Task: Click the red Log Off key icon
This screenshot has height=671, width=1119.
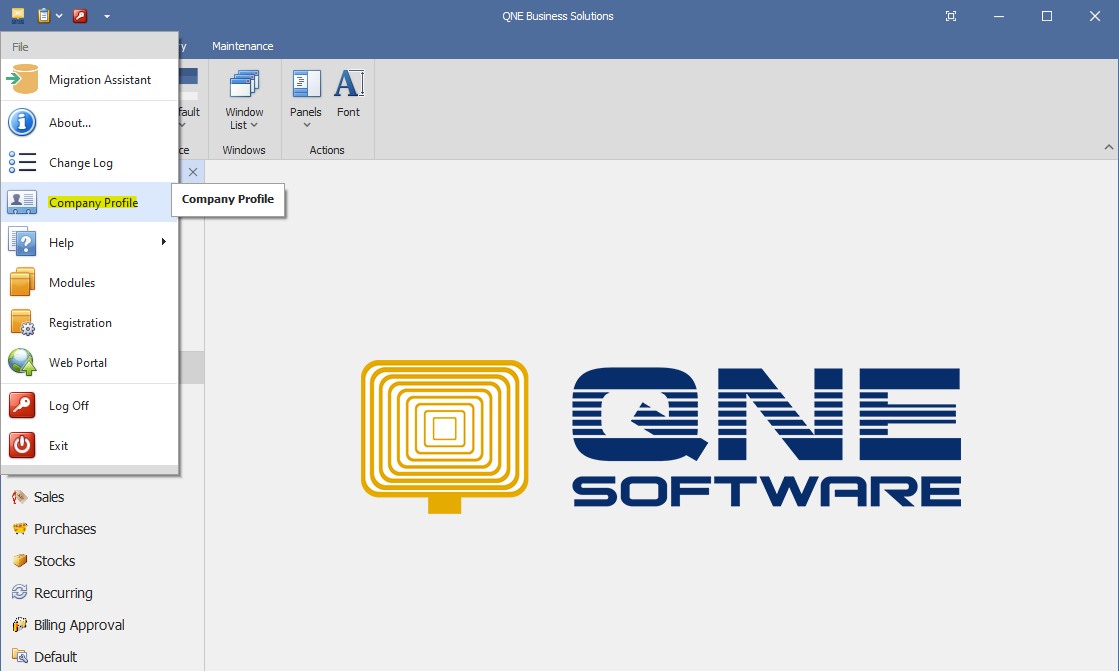Action: pos(22,405)
